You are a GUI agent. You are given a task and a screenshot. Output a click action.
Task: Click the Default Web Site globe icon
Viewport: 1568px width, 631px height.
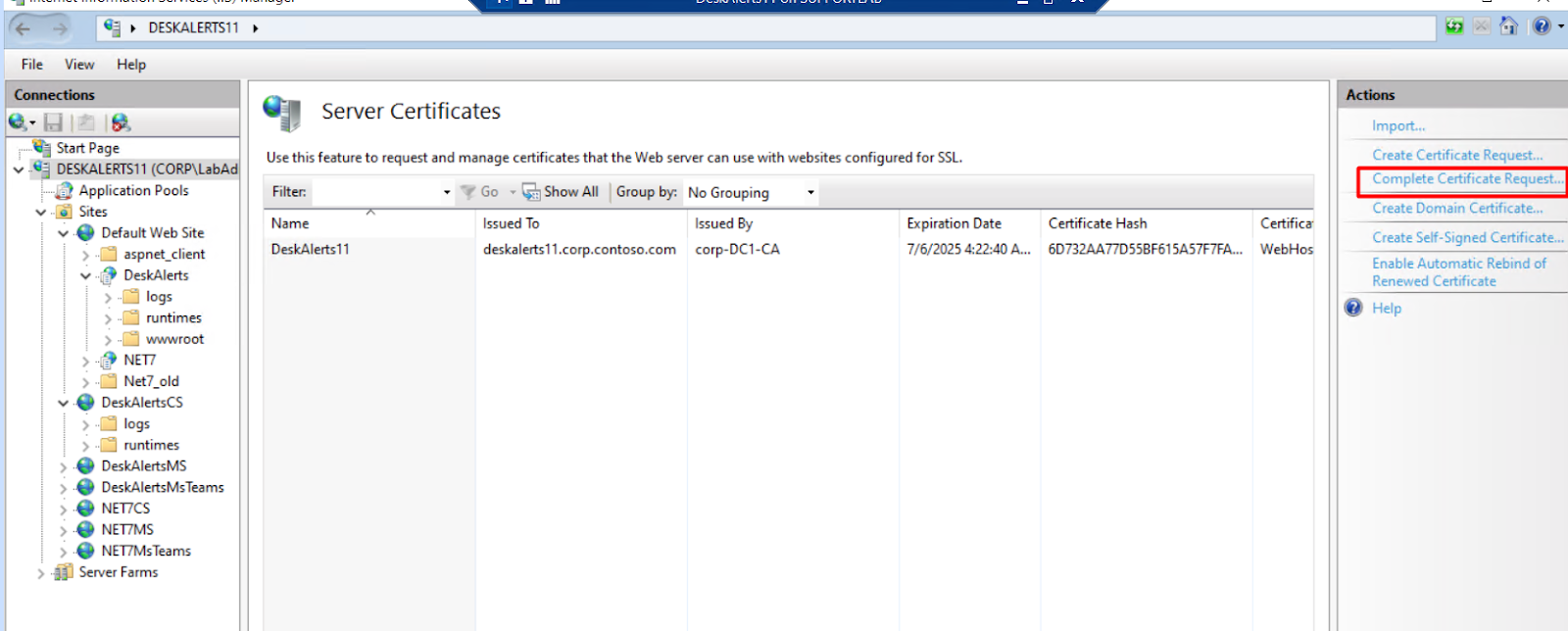(x=86, y=233)
